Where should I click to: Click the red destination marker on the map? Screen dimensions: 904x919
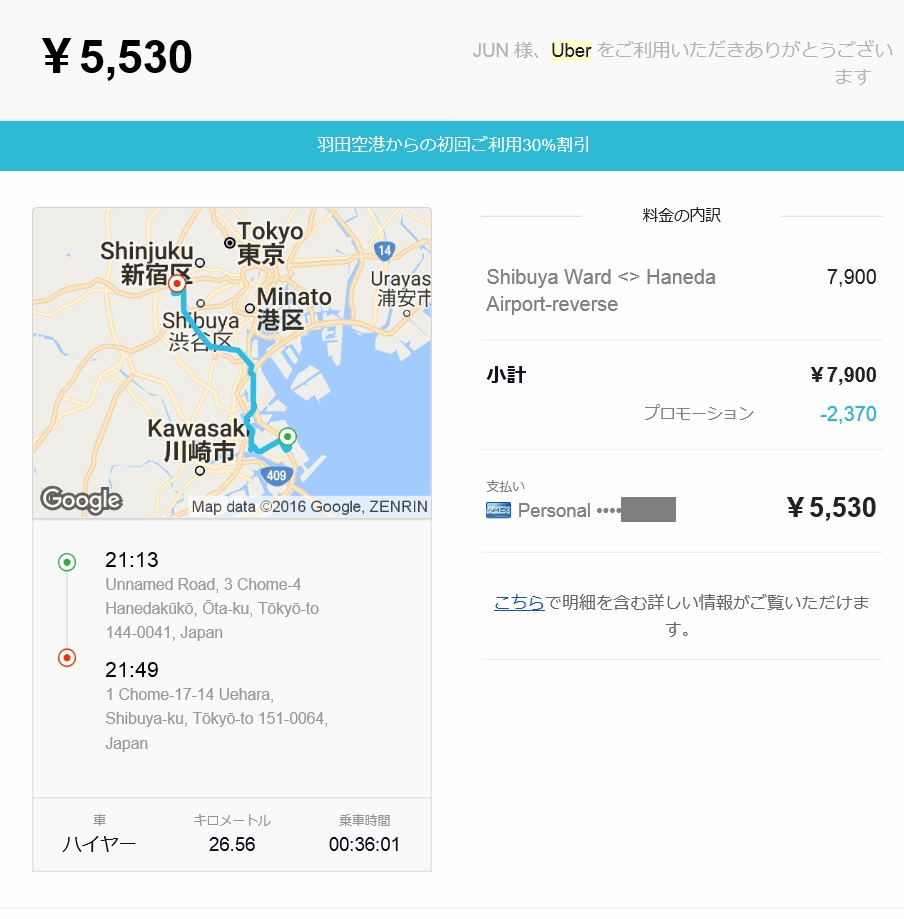coord(177,285)
